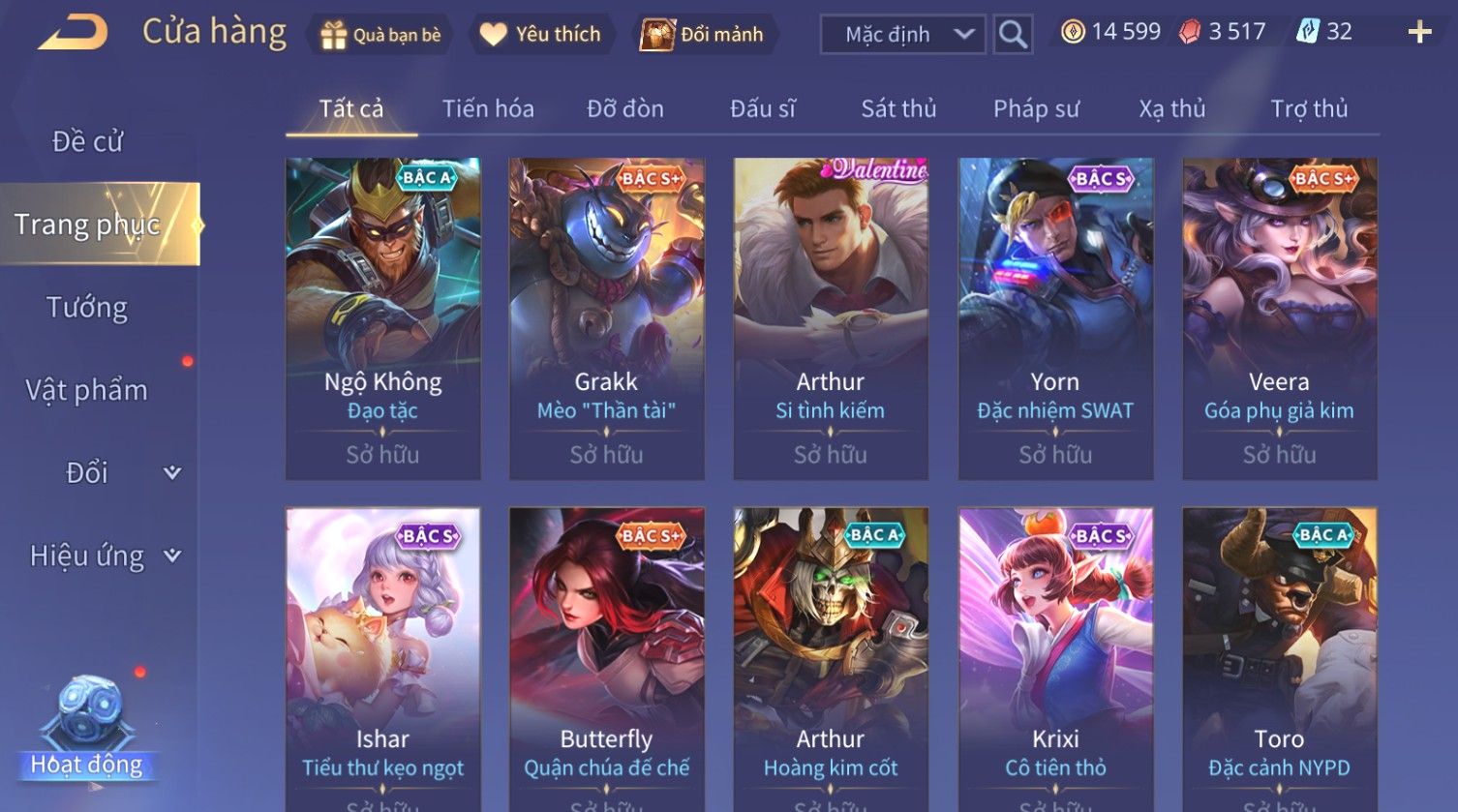Open Vật phẩm sidebar section
Screen dimensions: 1458x812
86,390
